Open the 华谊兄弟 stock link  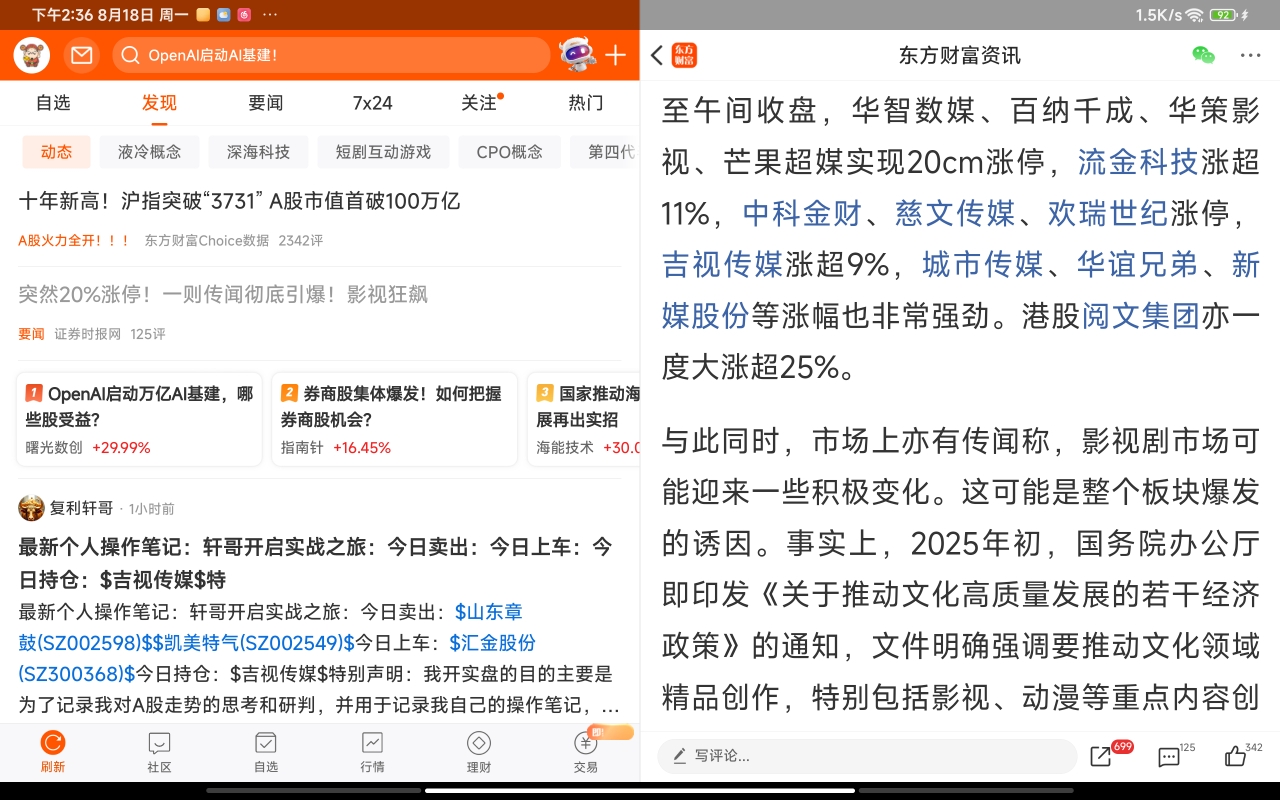[x=1137, y=265]
